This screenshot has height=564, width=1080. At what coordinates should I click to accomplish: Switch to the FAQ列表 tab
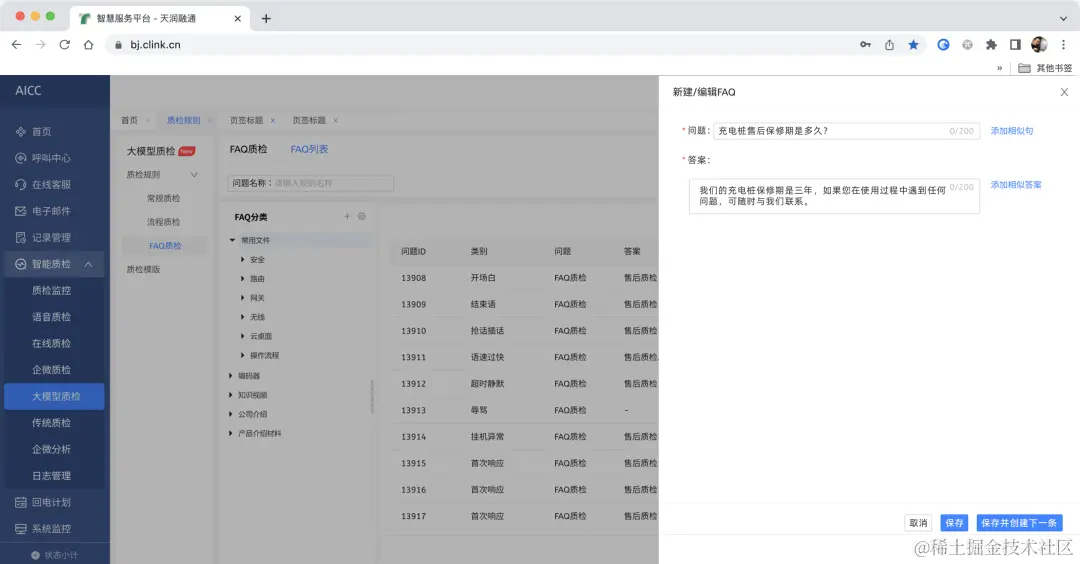pyautogui.click(x=309, y=149)
